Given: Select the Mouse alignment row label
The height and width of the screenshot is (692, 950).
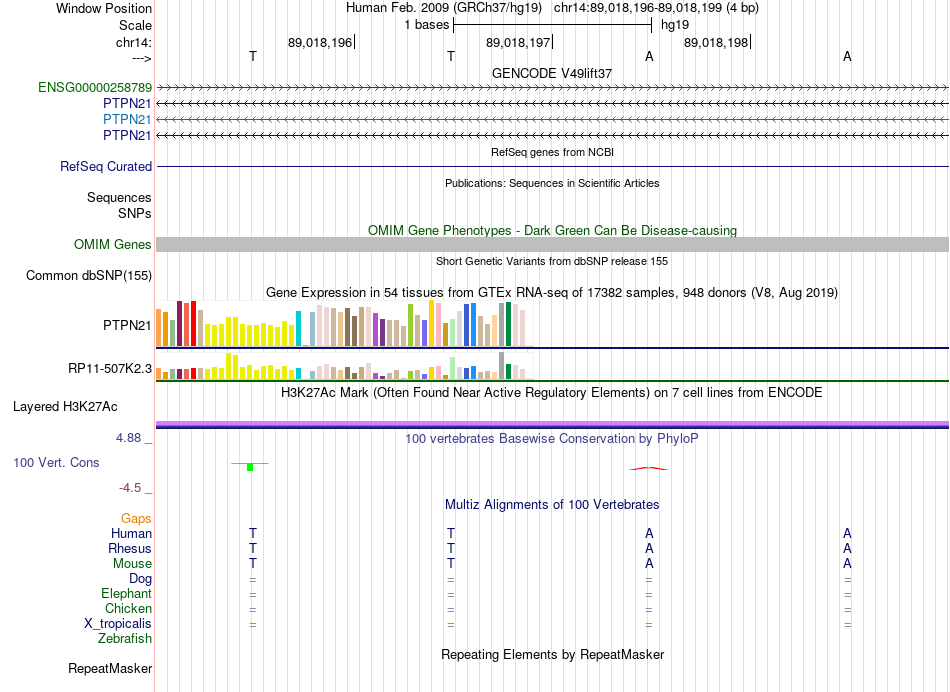Looking at the screenshot, I should point(132,564).
